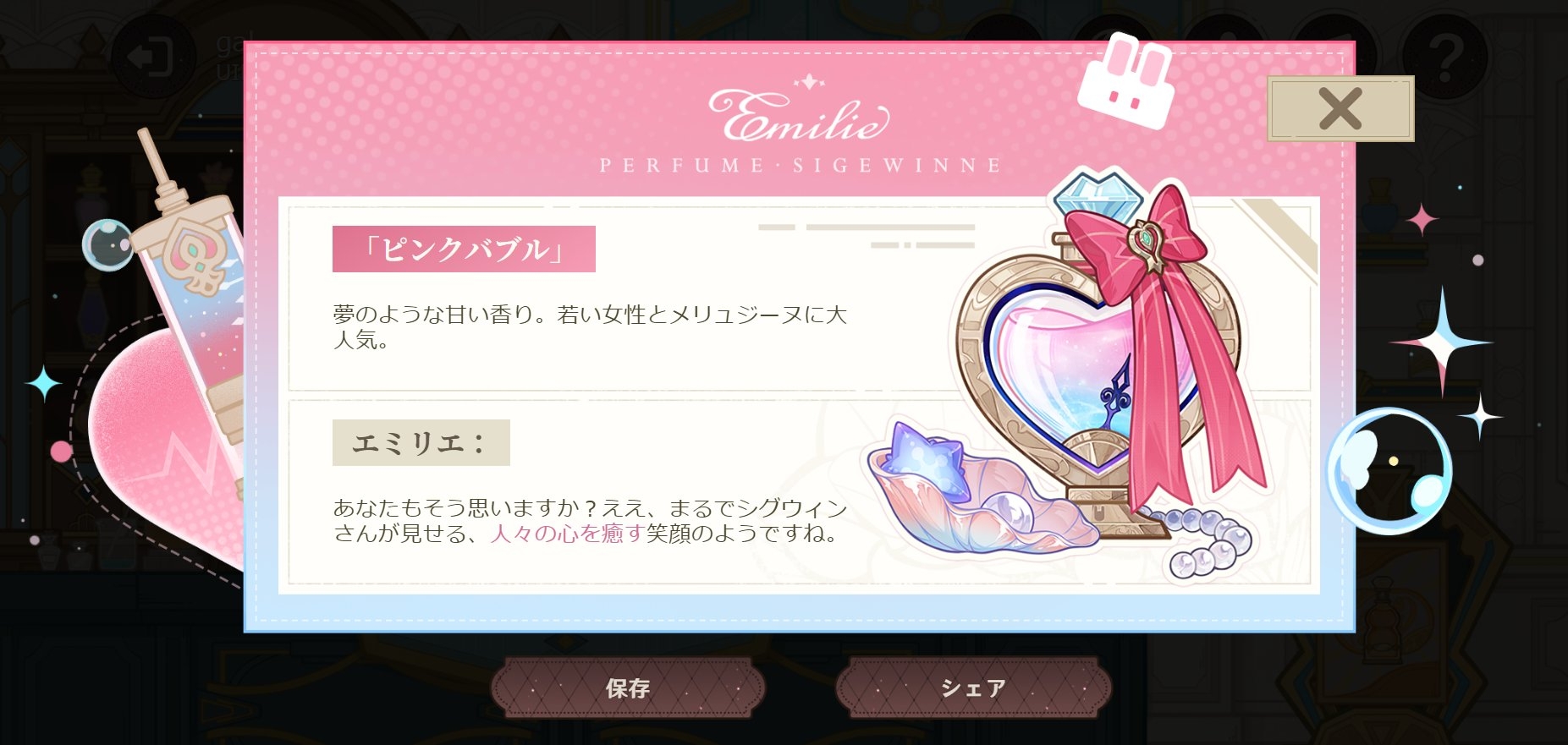Click the dimmed exit arrow icon at top left

(x=153, y=57)
